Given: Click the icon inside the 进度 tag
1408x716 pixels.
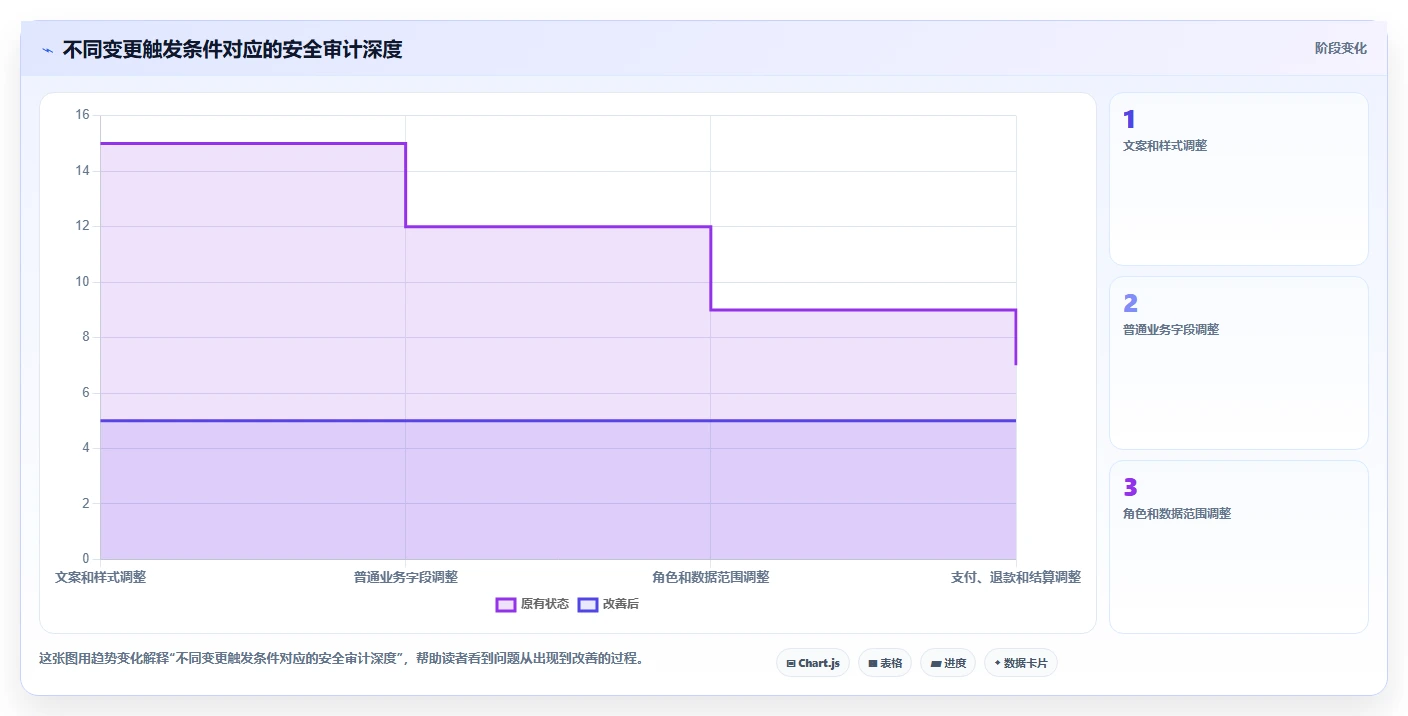Looking at the screenshot, I should tap(935, 663).
